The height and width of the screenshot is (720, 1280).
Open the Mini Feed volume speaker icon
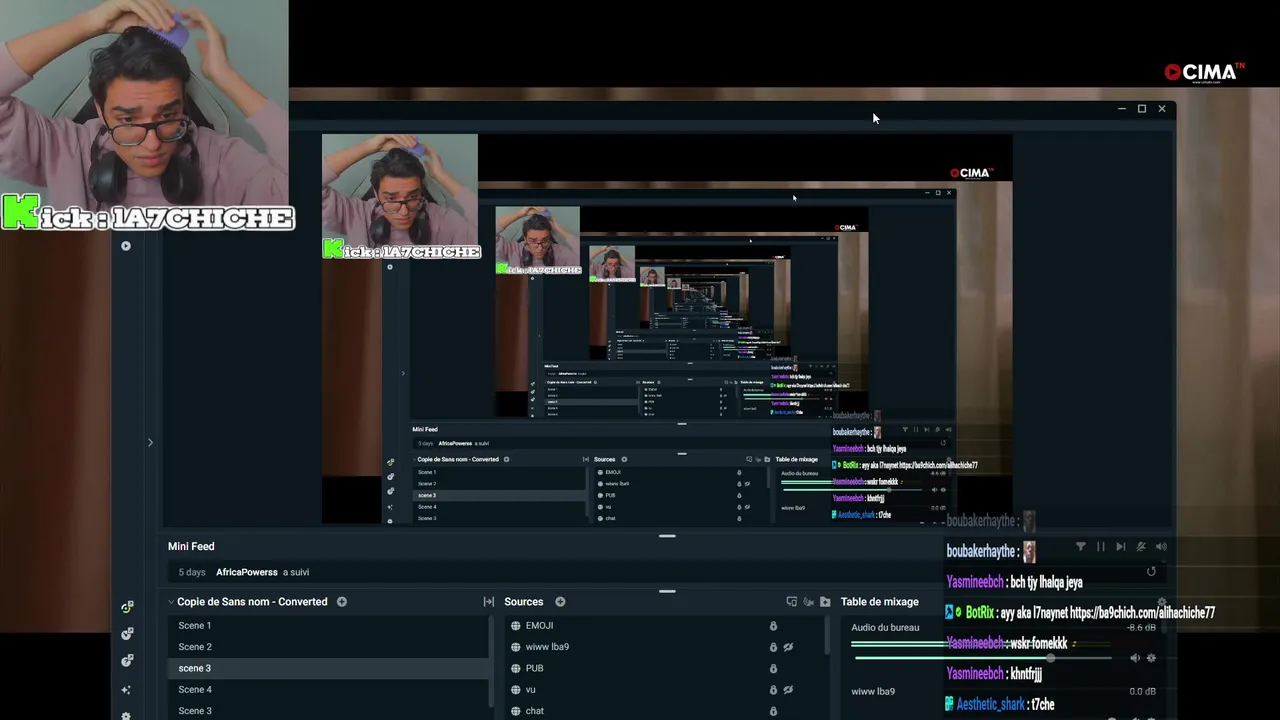(x=1161, y=547)
